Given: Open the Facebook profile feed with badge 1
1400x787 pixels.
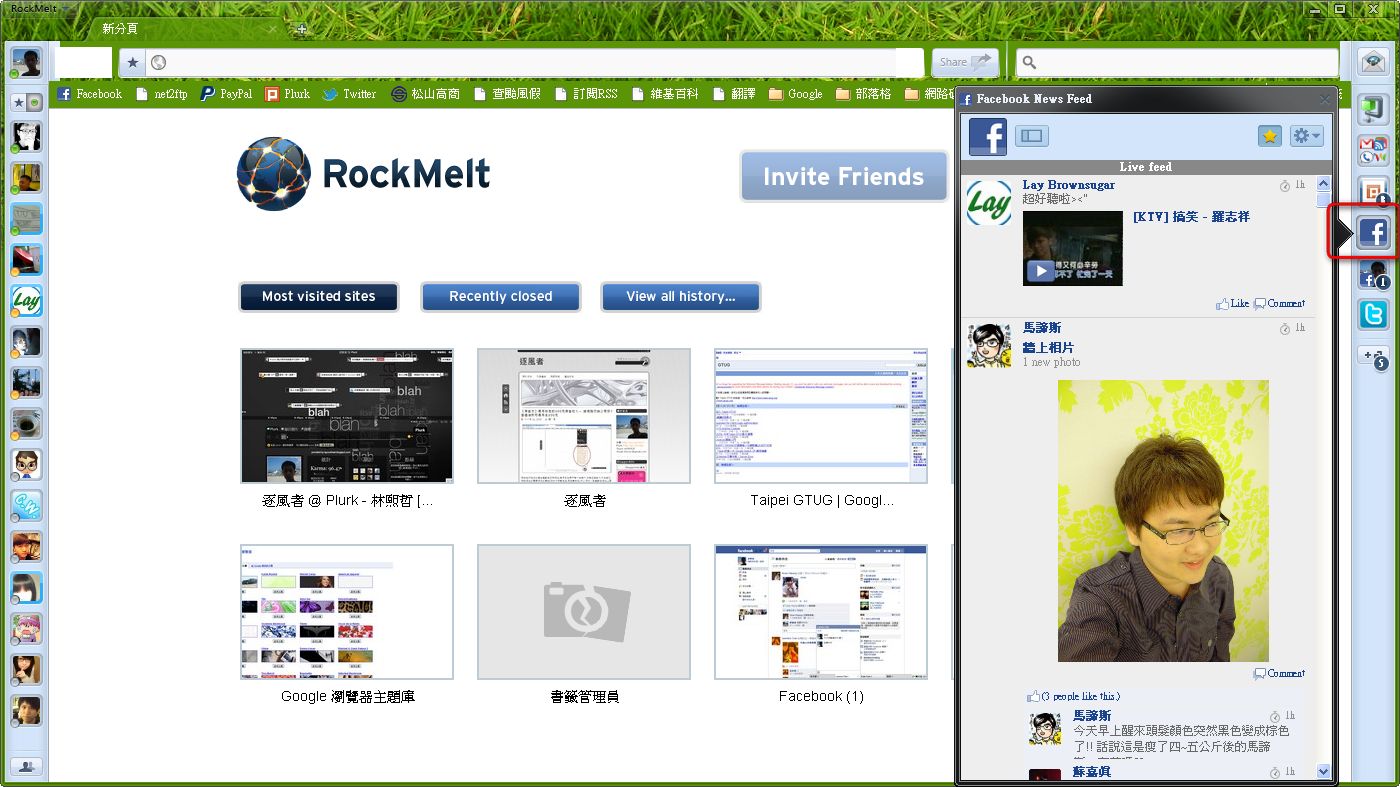Looking at the screenshot, I should 1374,275.
